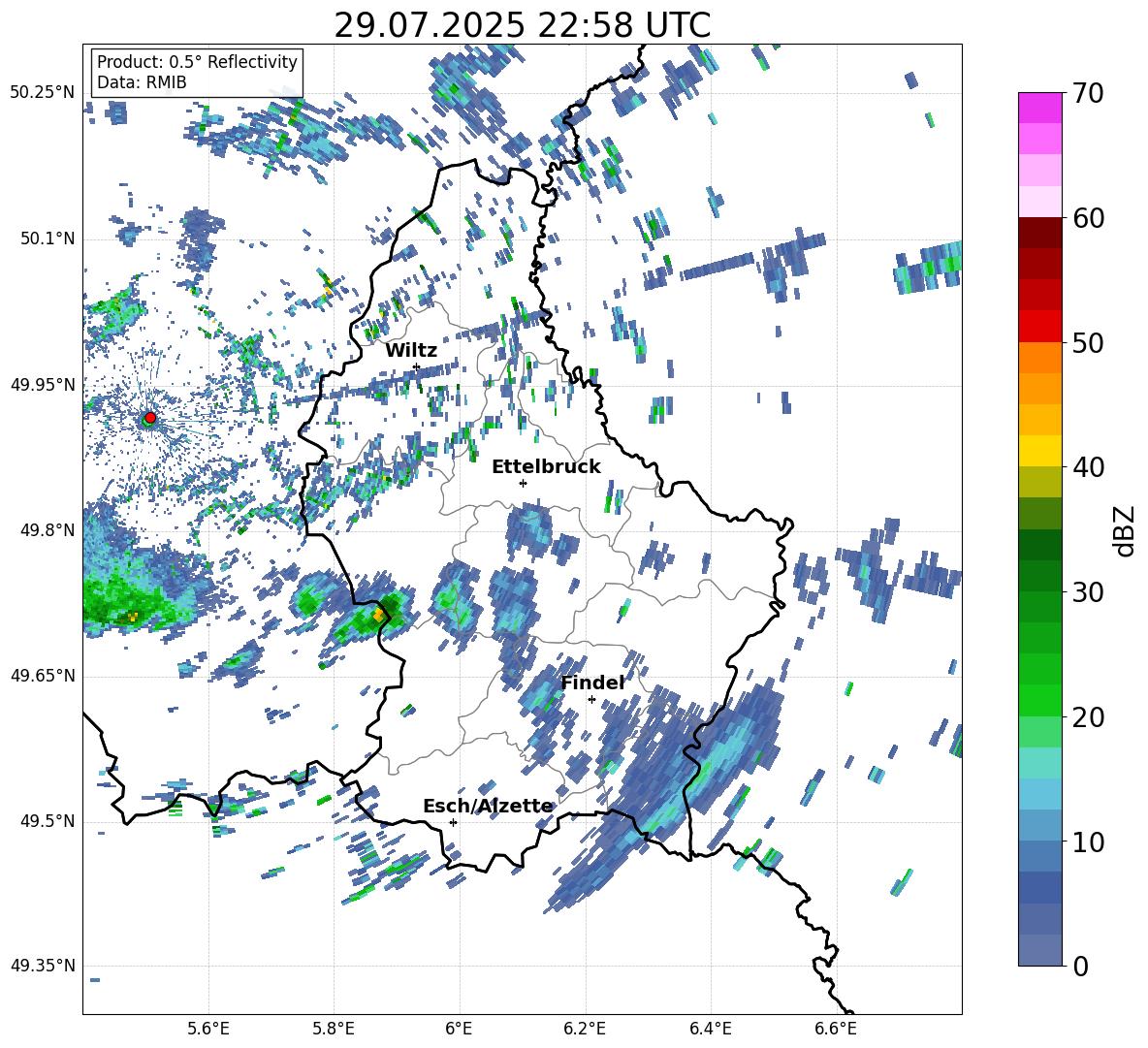Click the Ettelbruck cross marker
The image size is (1148, 1048).
pyautogui.click(x=523, y=483)
